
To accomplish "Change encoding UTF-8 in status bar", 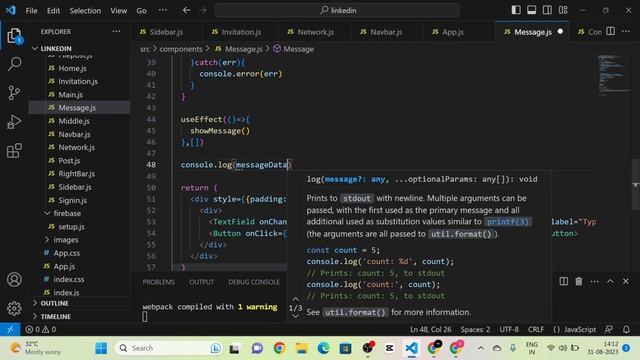I will pos(509,329).
